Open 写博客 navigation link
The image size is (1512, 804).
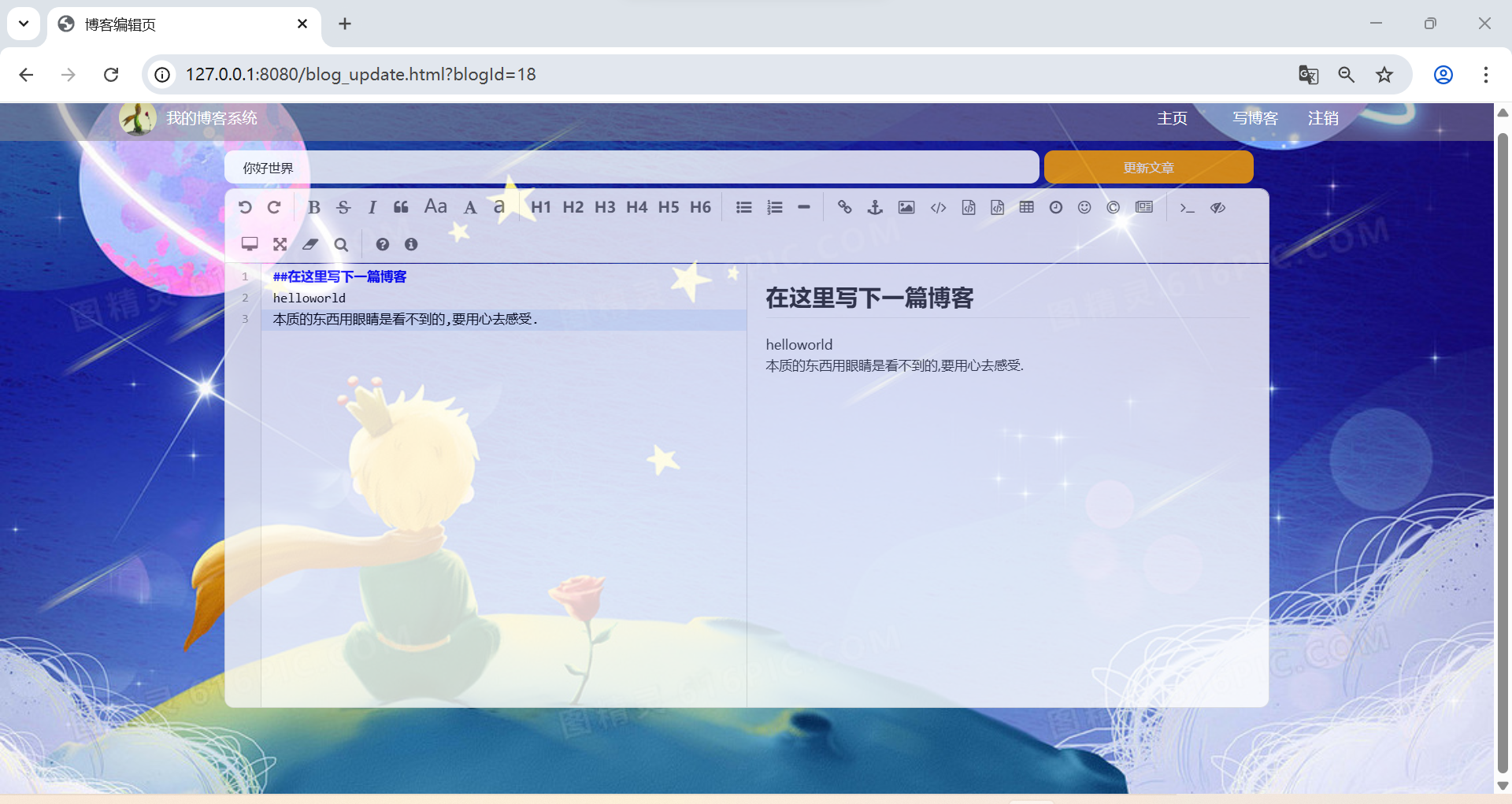[1255, 118]
